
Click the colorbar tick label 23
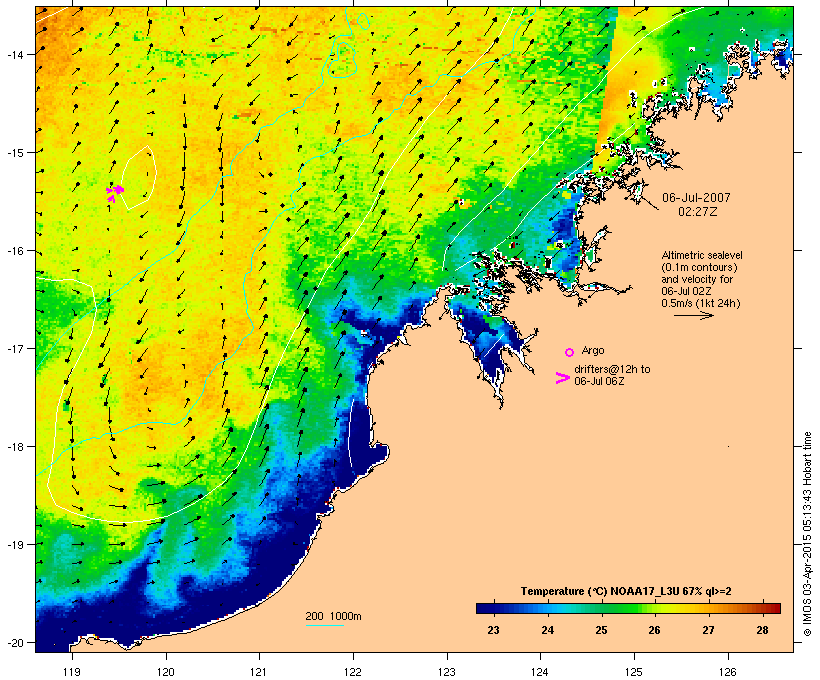493,630
